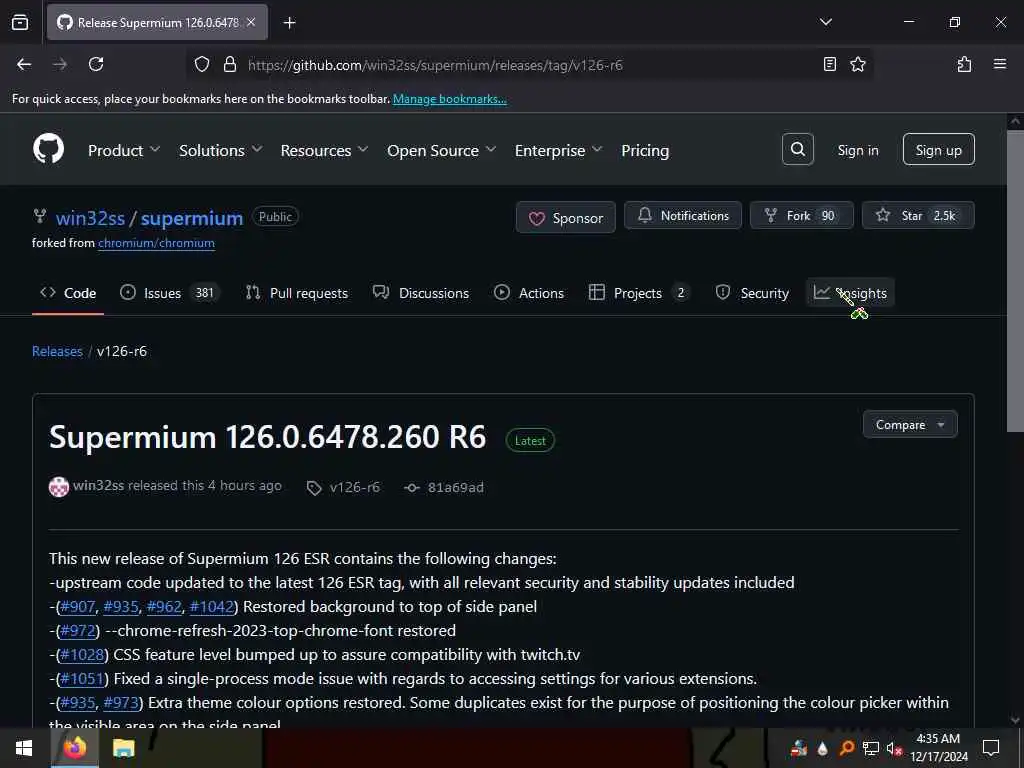Open the Pull requests tab
1024x768 pixels.
[x=297, y=293]
